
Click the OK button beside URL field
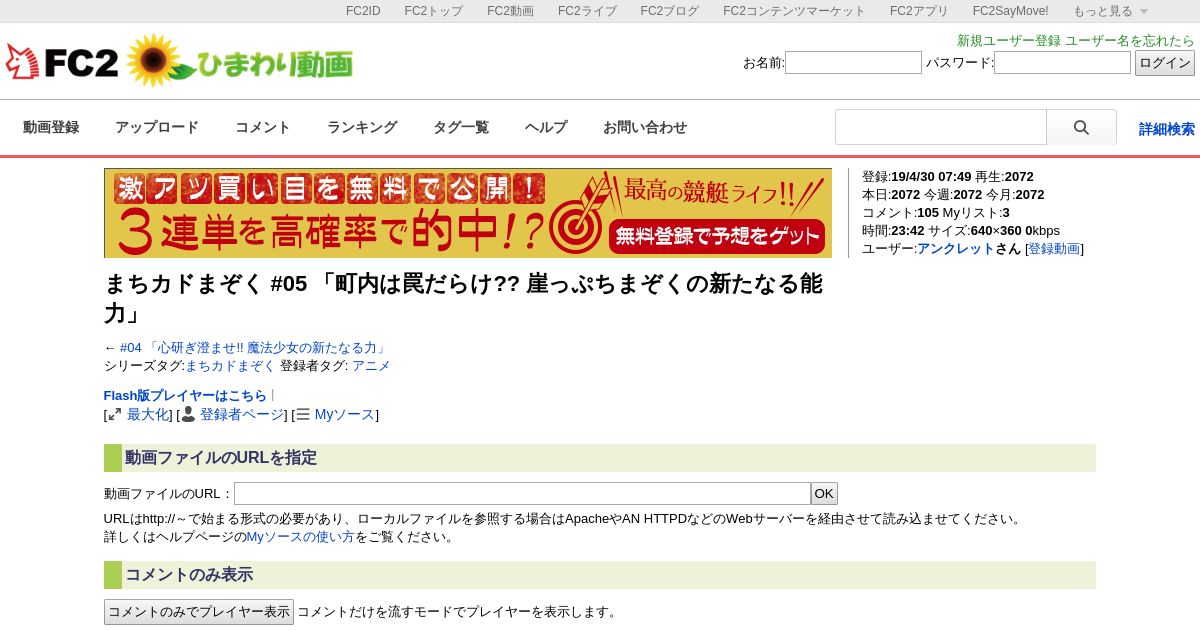pyautogui.click(x=824, y=493)
